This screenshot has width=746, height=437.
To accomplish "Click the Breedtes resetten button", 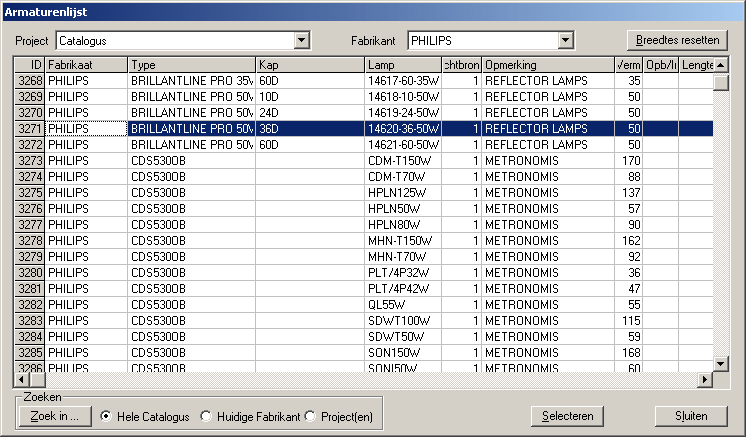I will (x=677, y=40).
